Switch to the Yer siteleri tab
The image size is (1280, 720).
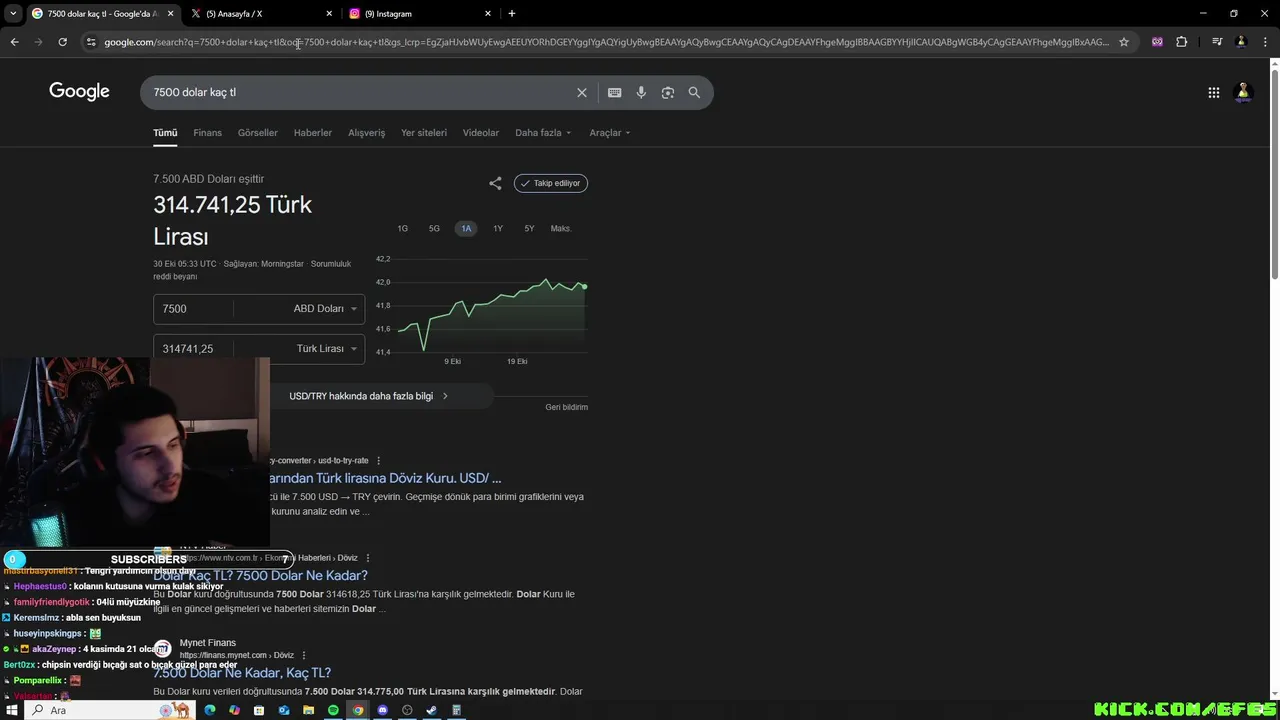tap(424, 132)
